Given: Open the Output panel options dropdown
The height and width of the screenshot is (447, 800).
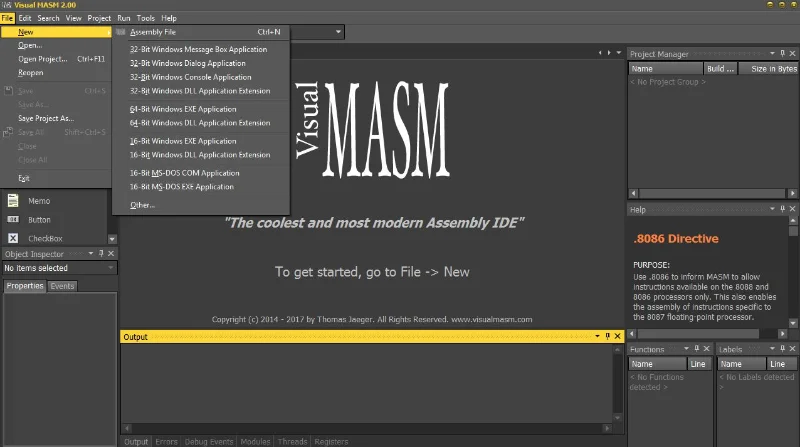Looking at the screenshot, I should coord(597,336).
